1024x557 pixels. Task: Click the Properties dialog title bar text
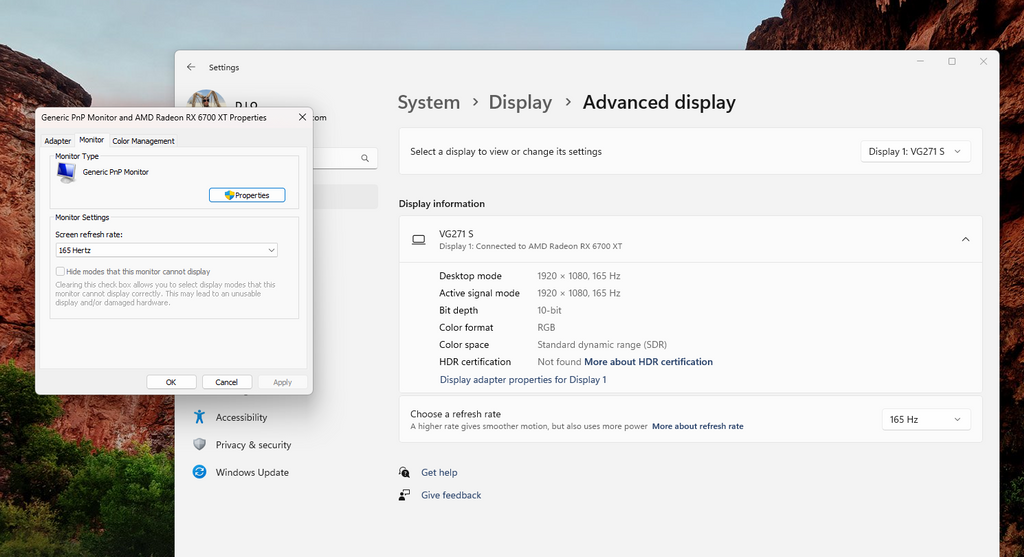(x=154, y=118)
